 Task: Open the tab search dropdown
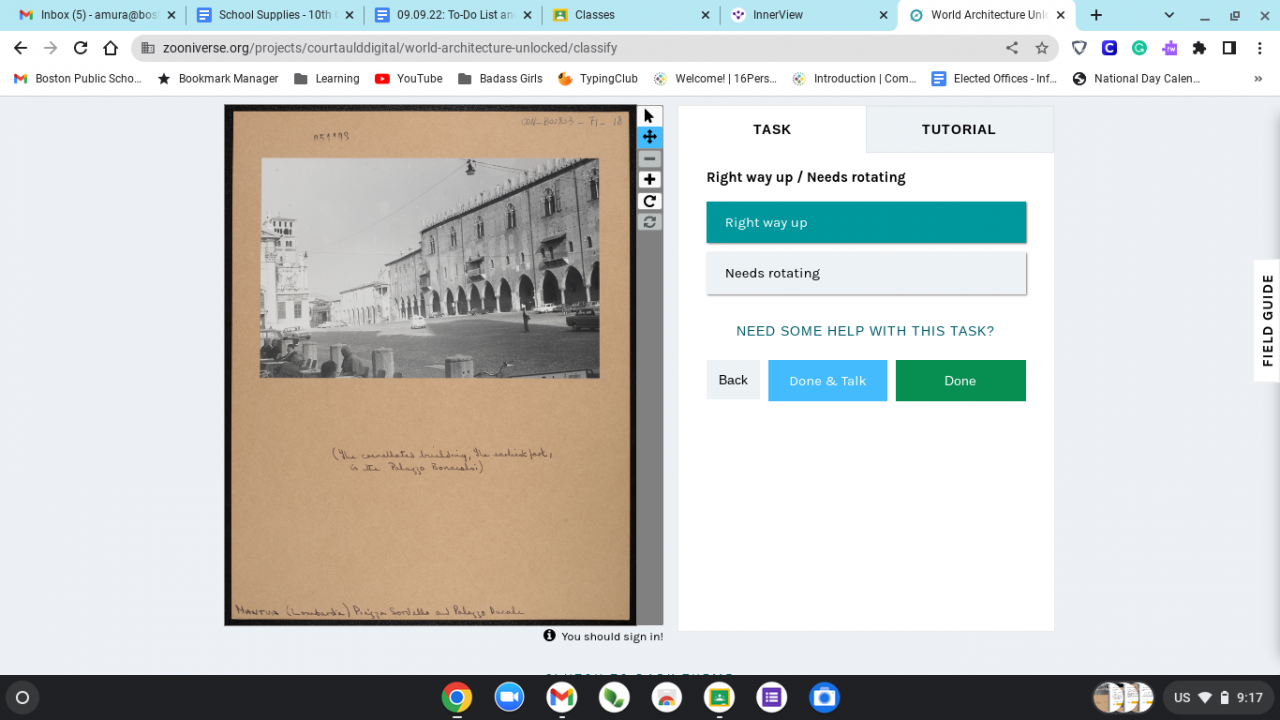click(x=1170, y=15)
